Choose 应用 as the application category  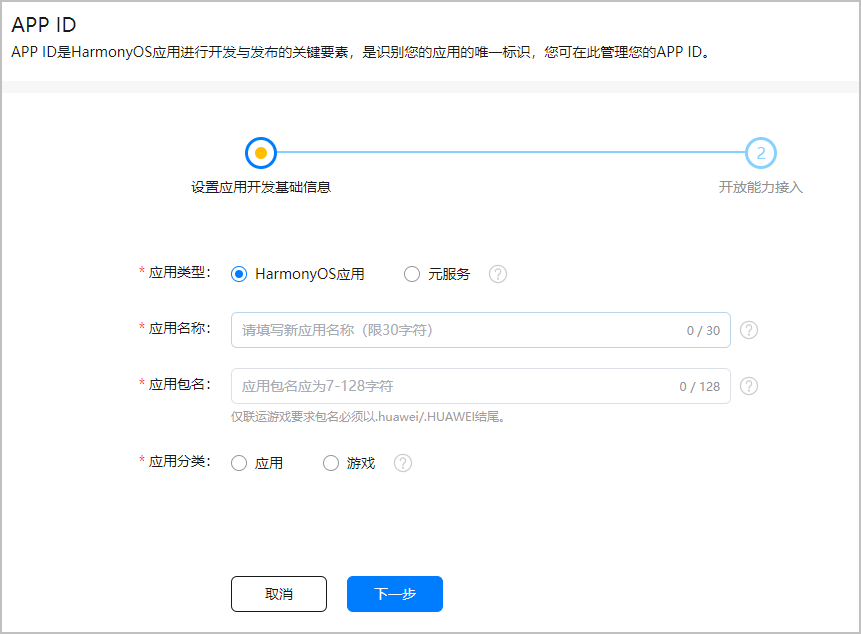coord(239,463)
